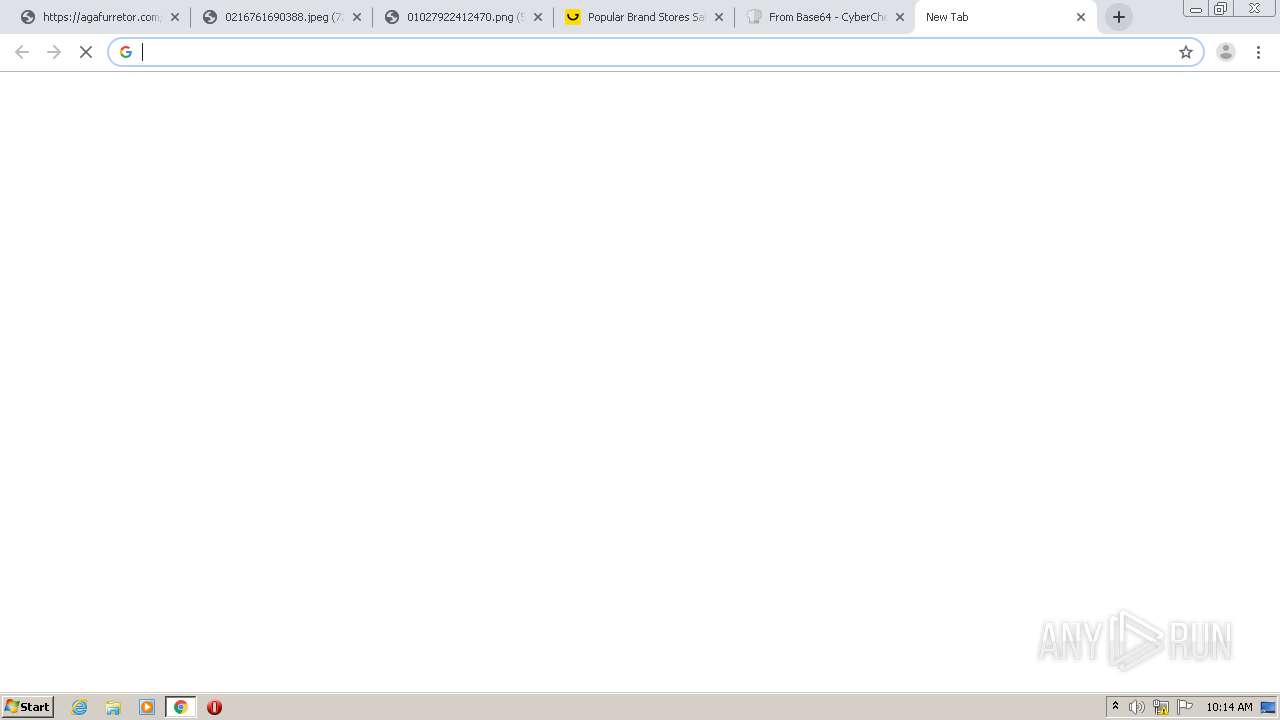Image resolution: width=1280 pixels, height=720 pixels.
Task: Go forward to the next page
Action: [54, 52]
